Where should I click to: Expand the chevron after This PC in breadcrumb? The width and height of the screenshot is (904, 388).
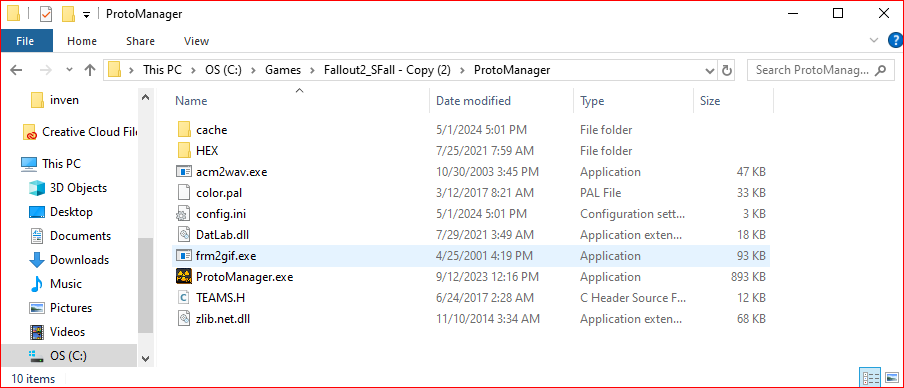193,70
